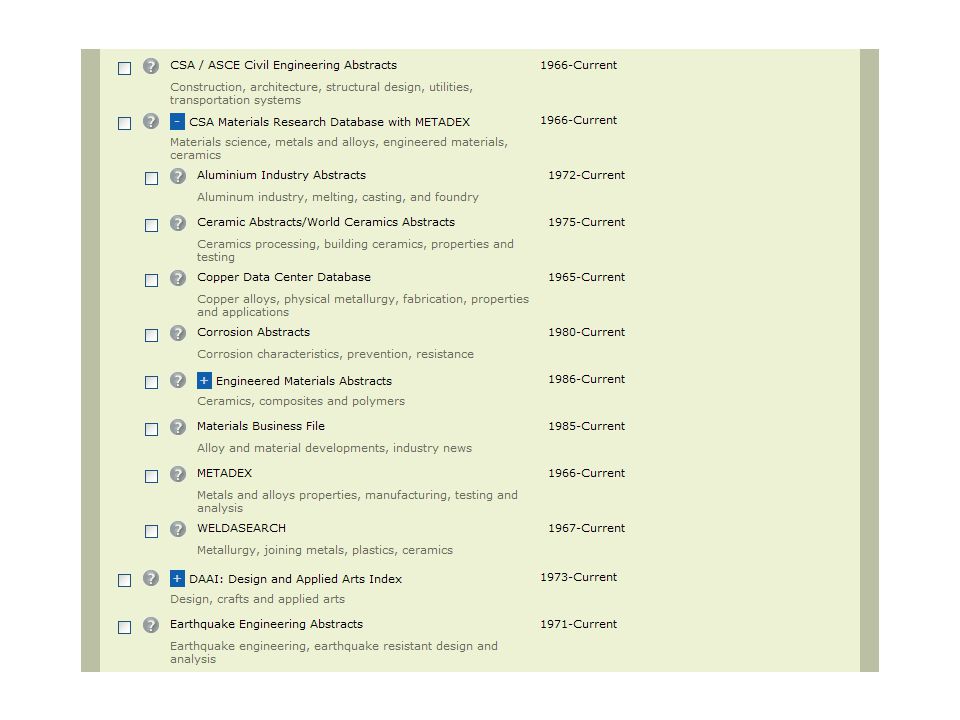The image size is (960, 720).
Task: Open help icon for Engineered Materials Abstracts
Action: click(x=178, y=380)
